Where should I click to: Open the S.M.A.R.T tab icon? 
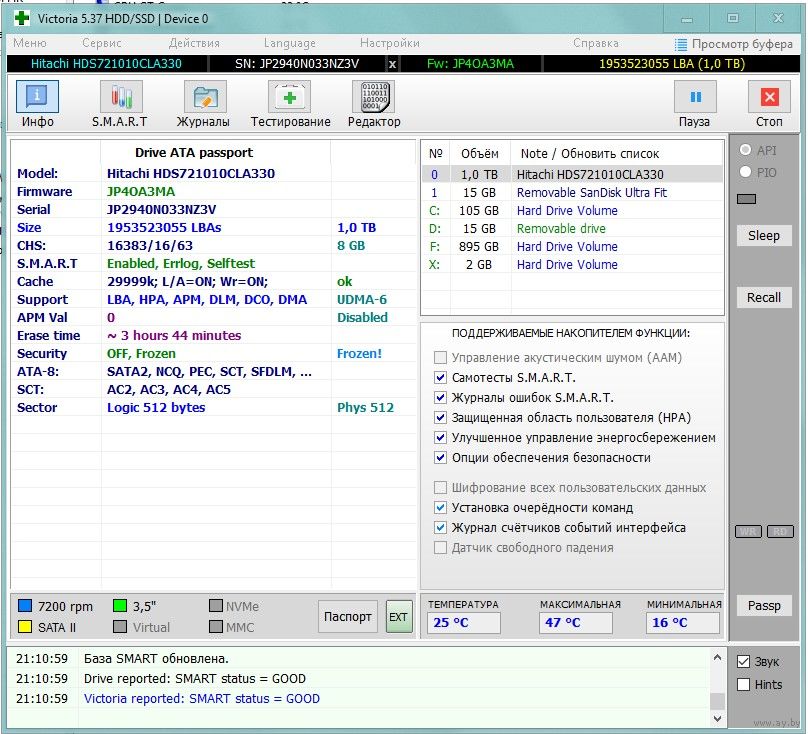(121, 96)
